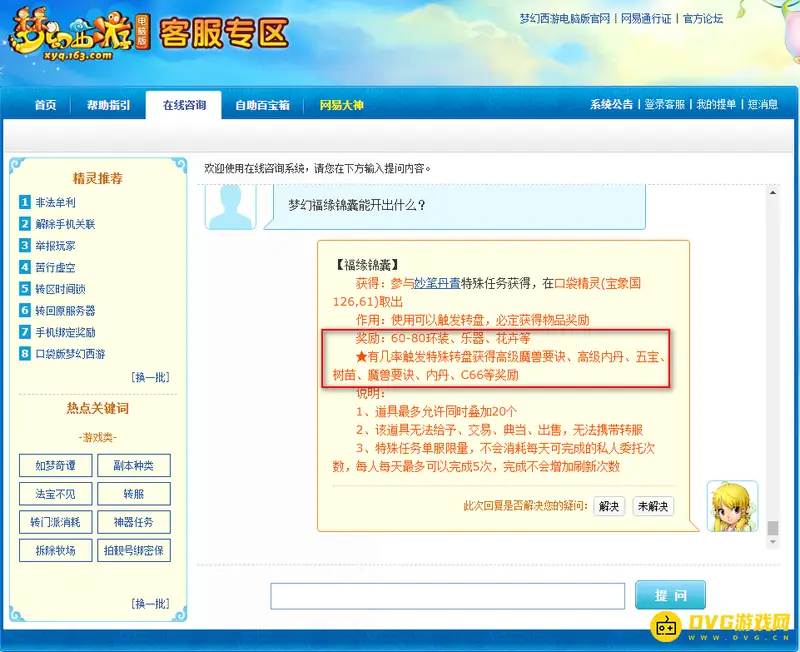
Task: Click the question text 梦幻福缘锦囊能开出什么？
Action: click(357, 205)
